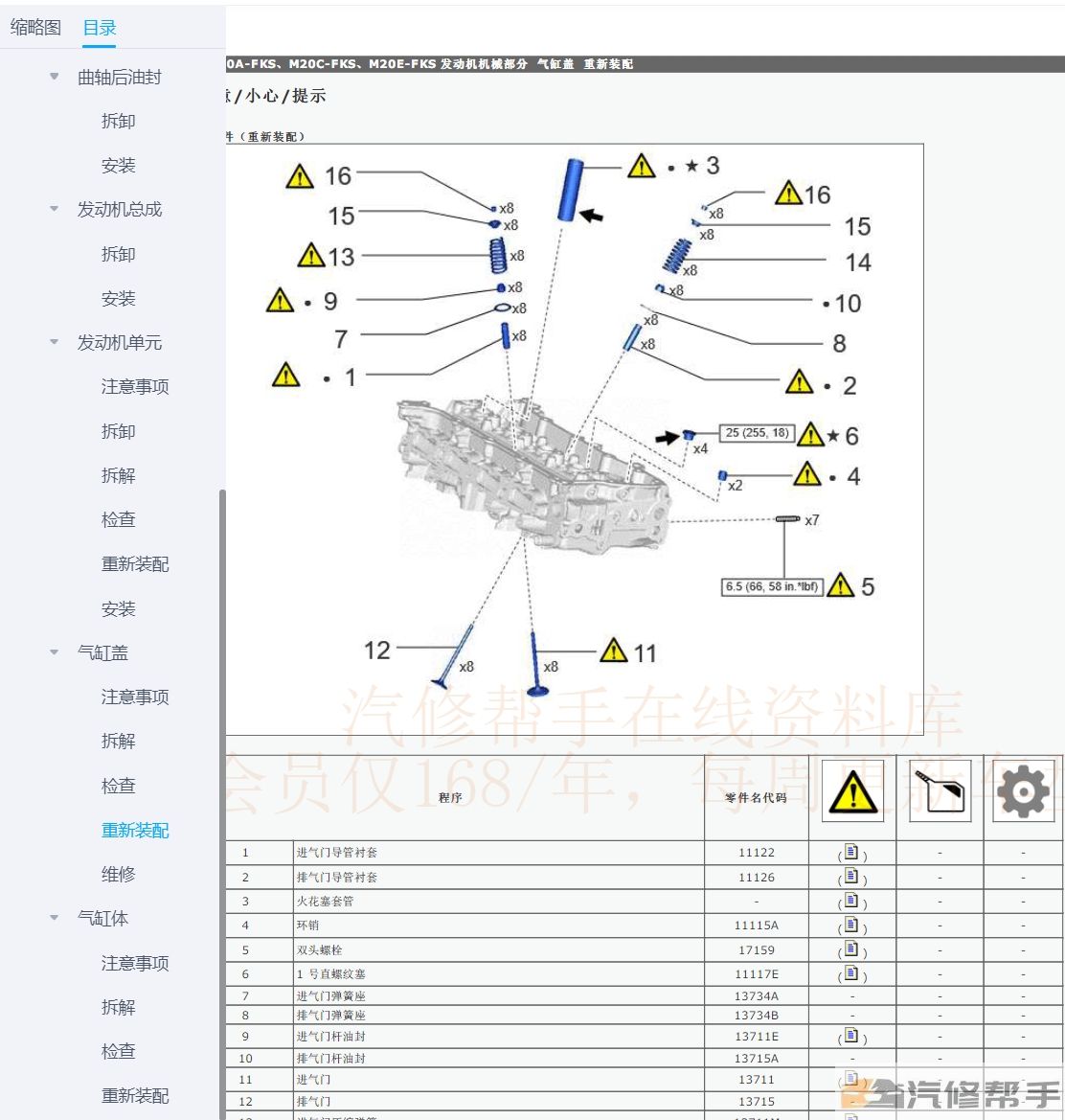Open caution note for 环销 row

click(850, 925)
